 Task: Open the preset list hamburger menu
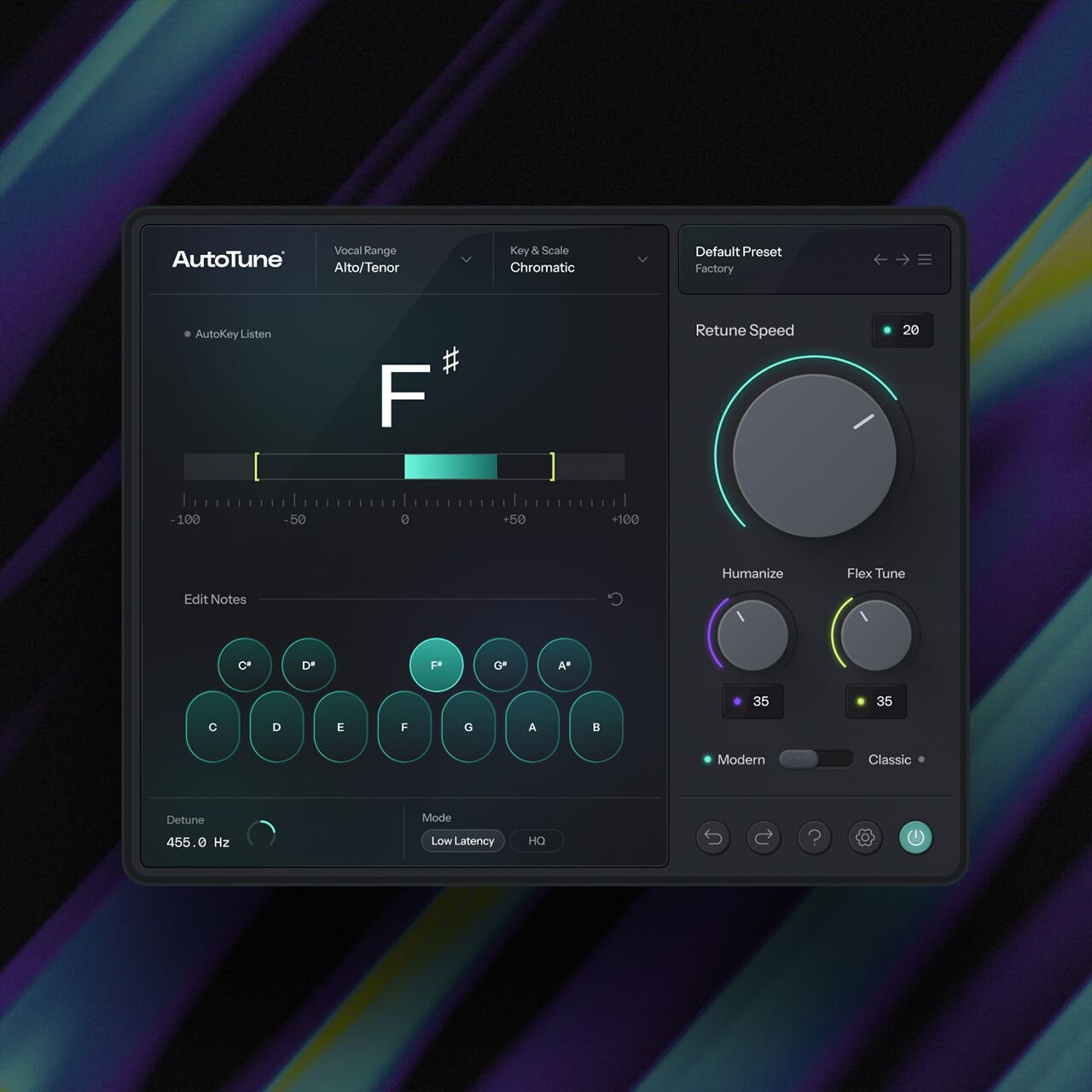tap(925, 259)
